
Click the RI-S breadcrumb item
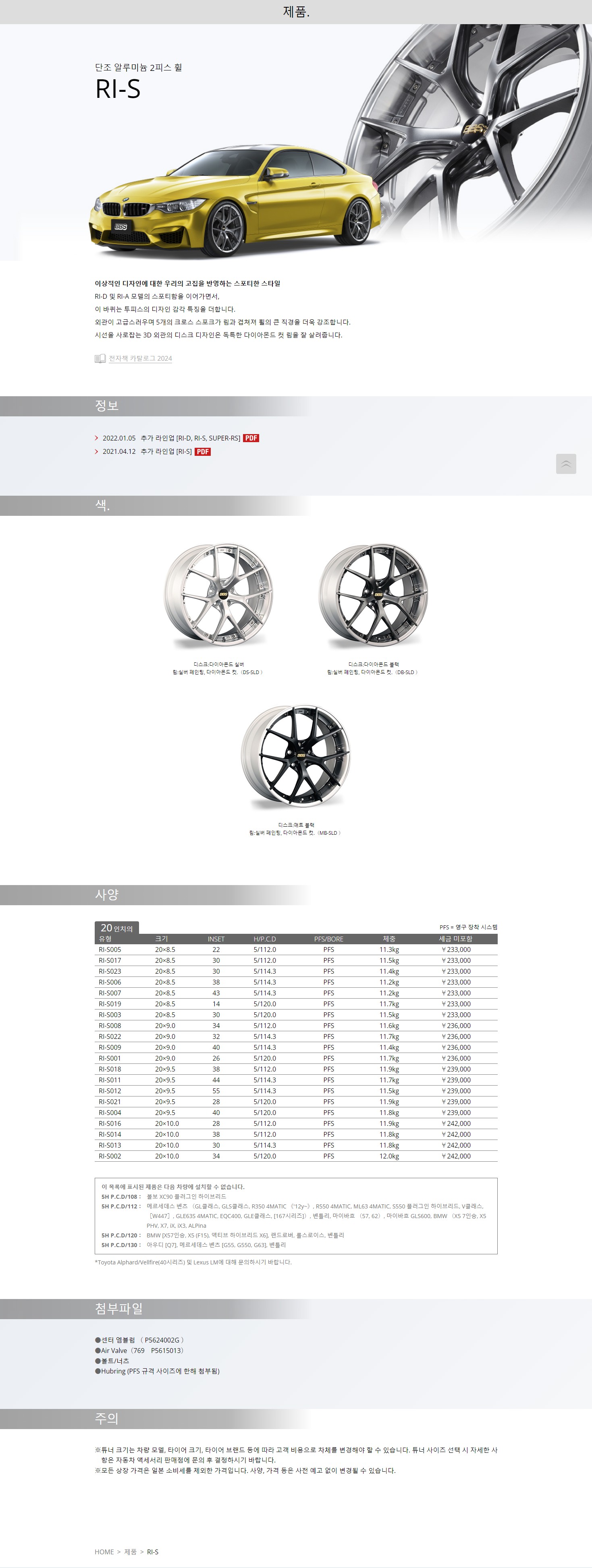click(x=152, y=1551)
